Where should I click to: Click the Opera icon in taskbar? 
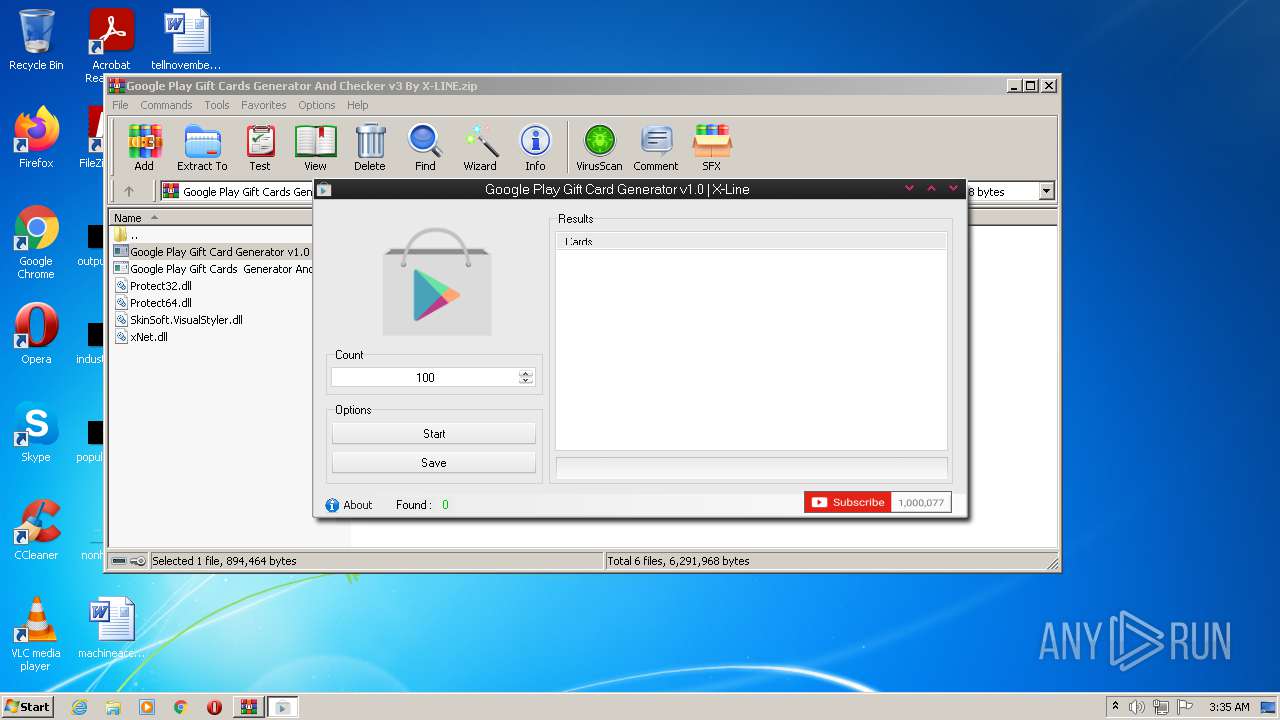(214, 707)
